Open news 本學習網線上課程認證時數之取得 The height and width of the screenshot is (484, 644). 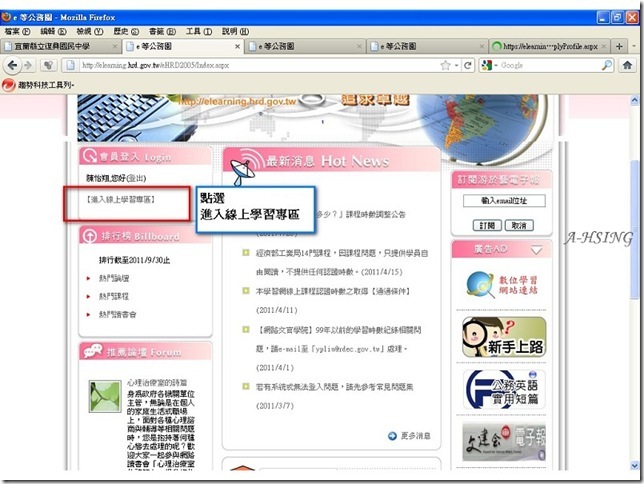click(333, 291)
